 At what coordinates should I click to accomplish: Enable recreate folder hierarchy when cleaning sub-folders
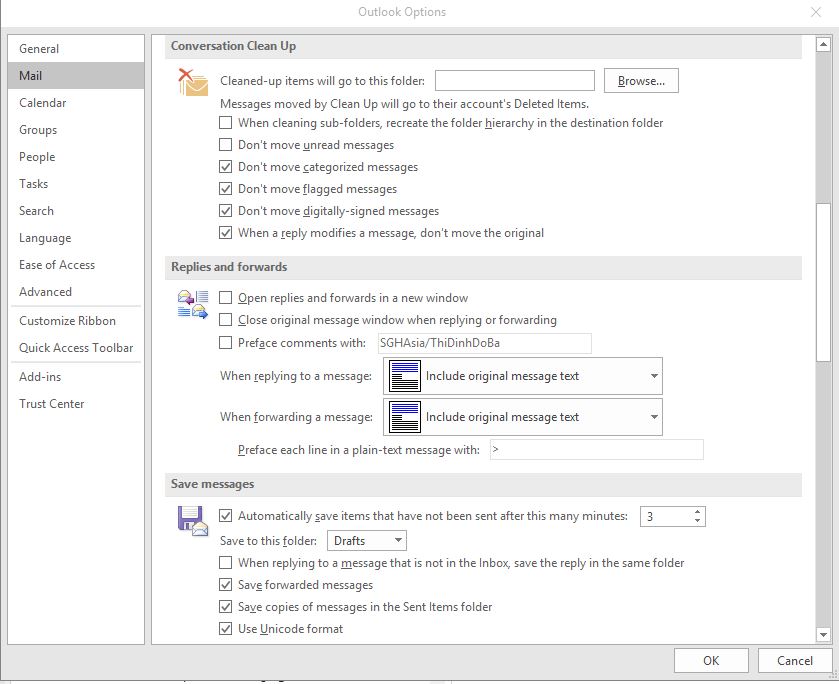point(226,123)
